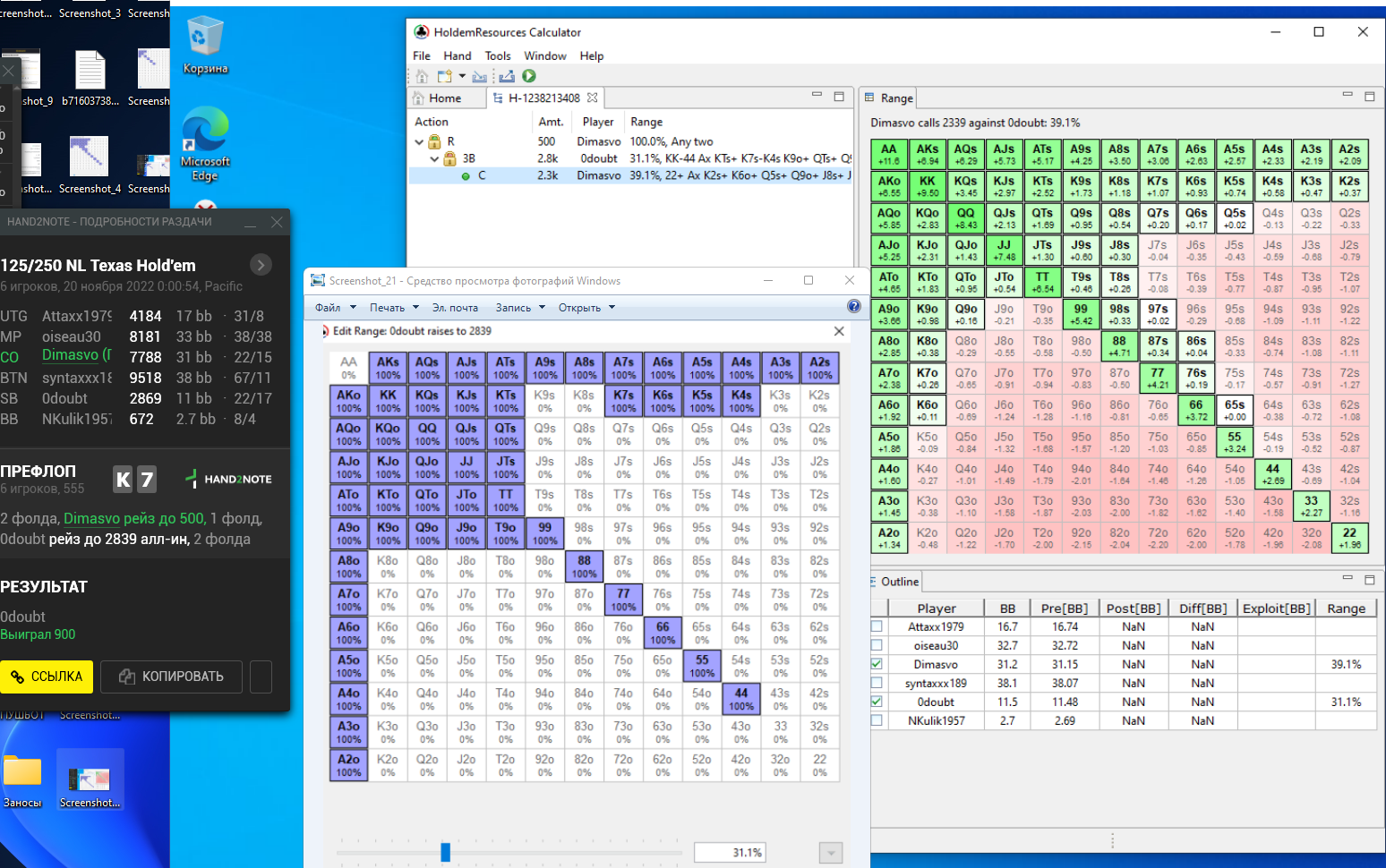
Task: Open the Hand menu
Action: click(458, 55)
